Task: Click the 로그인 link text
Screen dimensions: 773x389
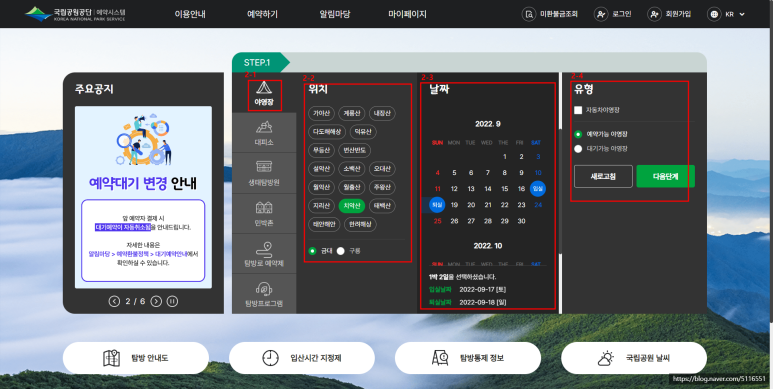Action: [x=621, y=14]
